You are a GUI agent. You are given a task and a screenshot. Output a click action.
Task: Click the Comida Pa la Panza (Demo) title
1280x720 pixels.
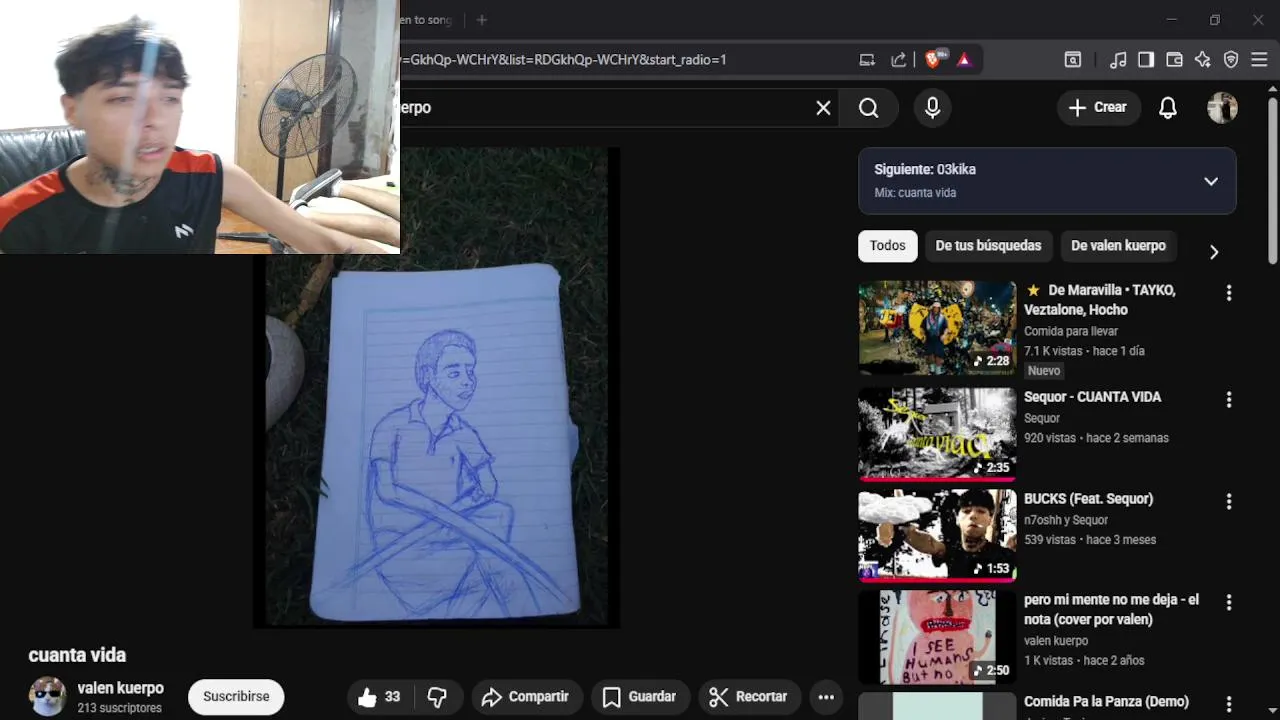(x=1106, y=702)
